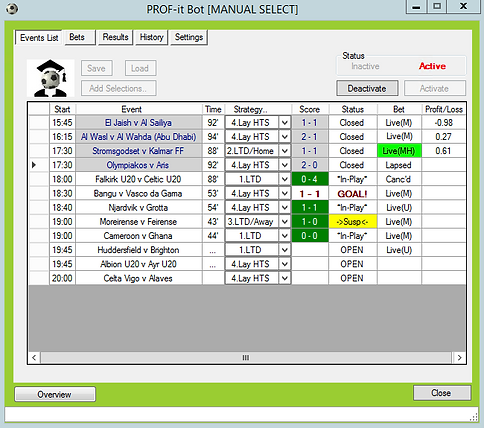Click the horizontal scrollbar thumb
The width and height of the screenshot is (484, 428).
point(246,358)
